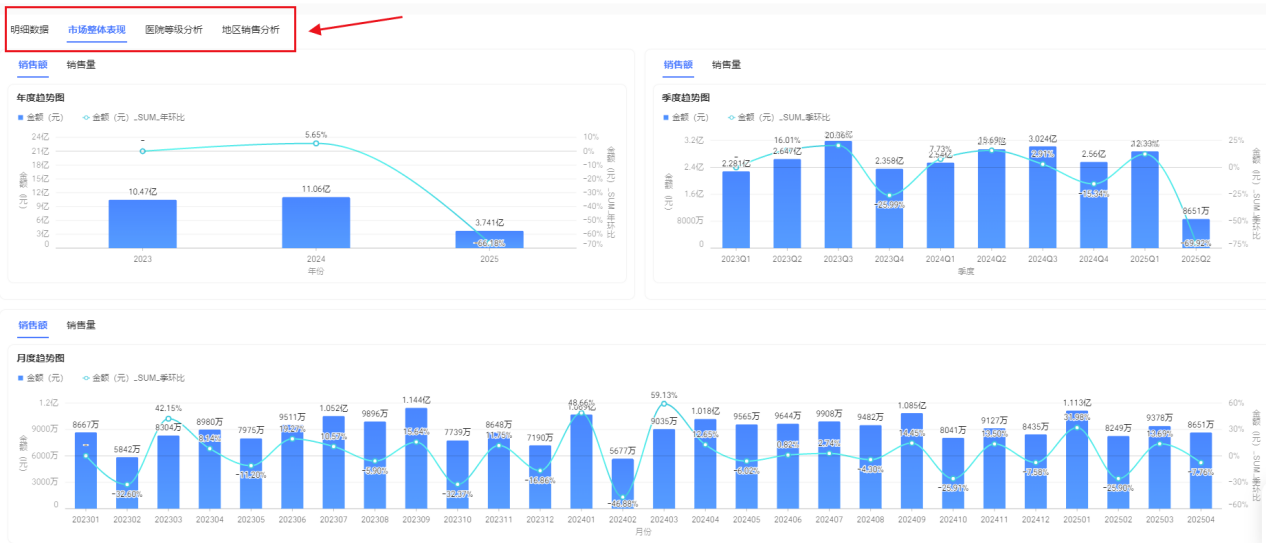1266x543 pixels.
Task: Click the 1.144亿 label in monthly chart
Action: (x=416, y=400)
